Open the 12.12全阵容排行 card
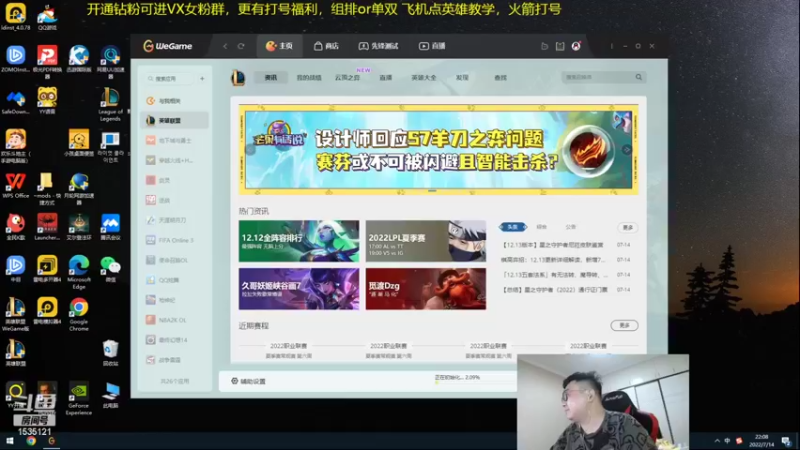800x450 pixels. [299, 241]
